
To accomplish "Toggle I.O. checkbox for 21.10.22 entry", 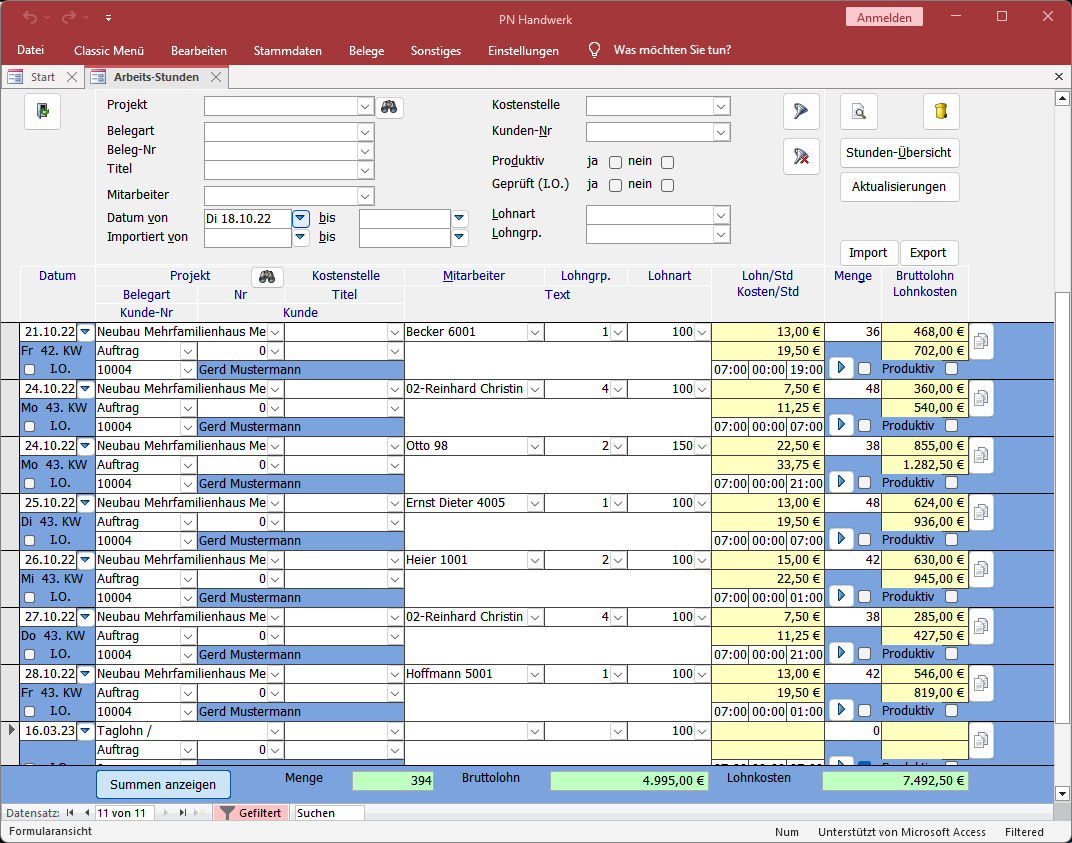I will click(x=29, y=370).
